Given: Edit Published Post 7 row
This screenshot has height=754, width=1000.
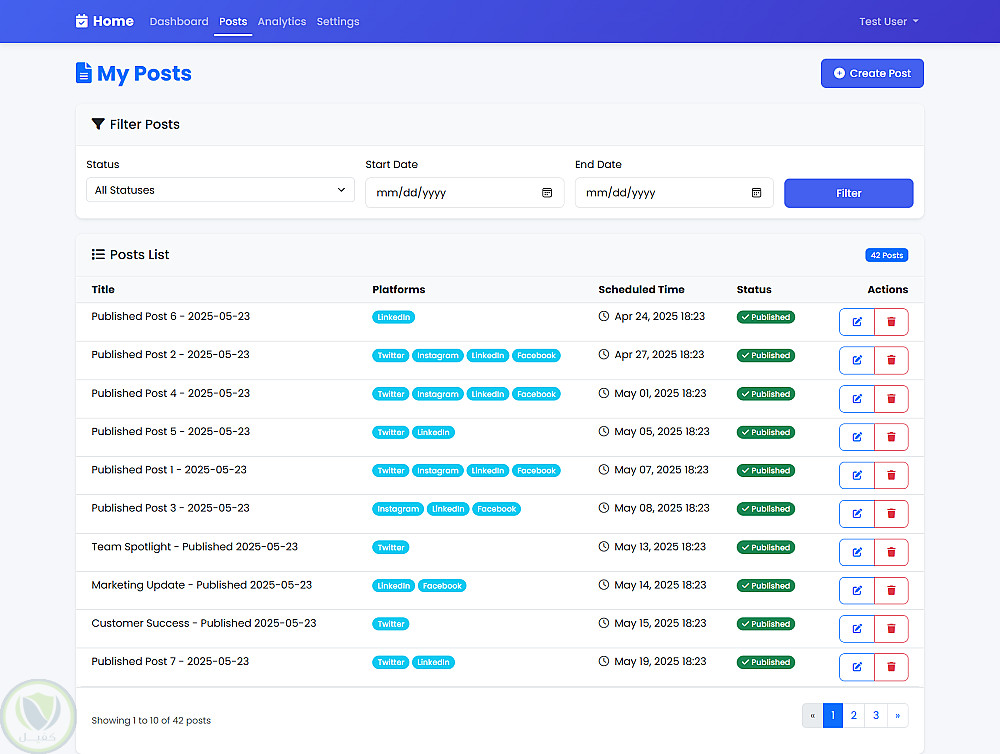Looking at the screenshot, I should pos(857,667).
